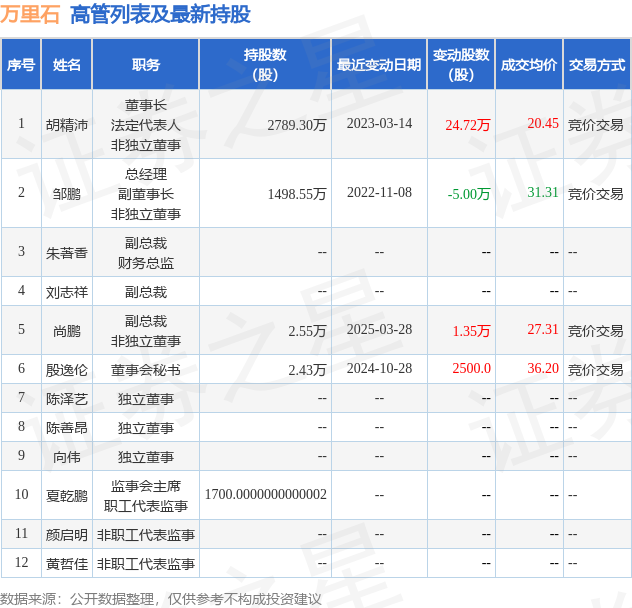Select the name 殷逸伦
Screen dimensions: 632x608
point(67,370)
